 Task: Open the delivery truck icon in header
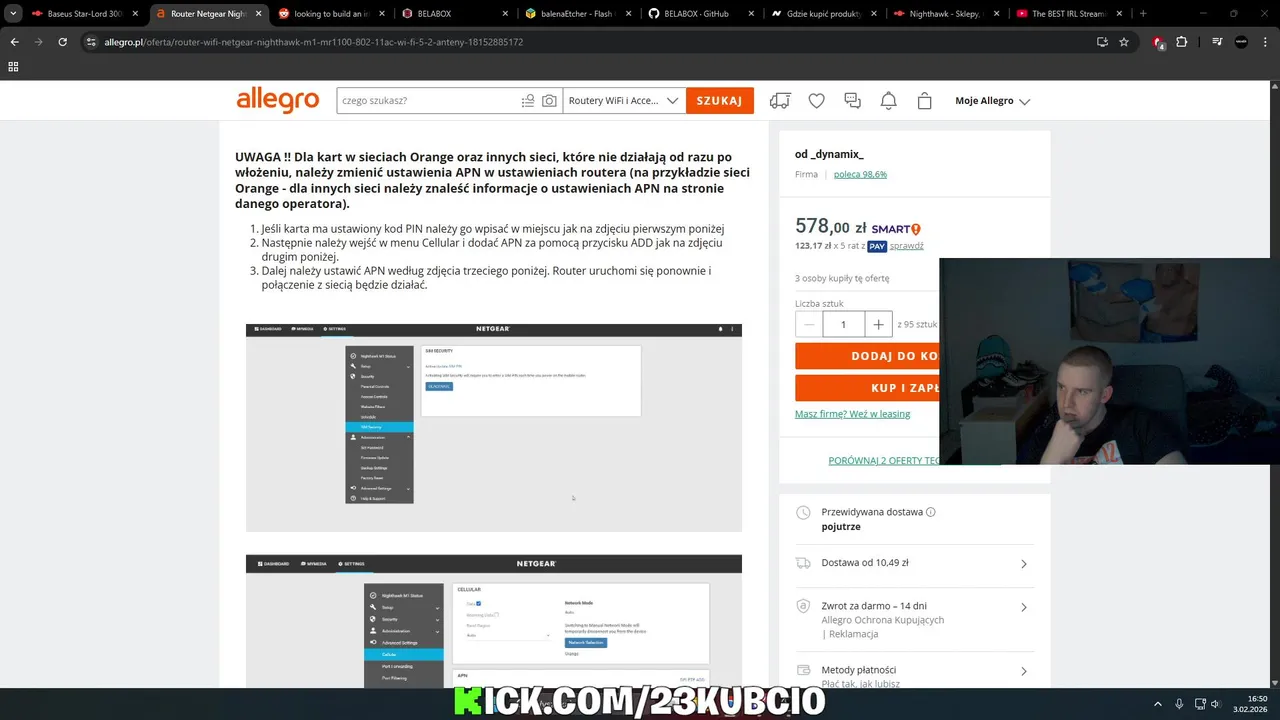tap(780, 101)
